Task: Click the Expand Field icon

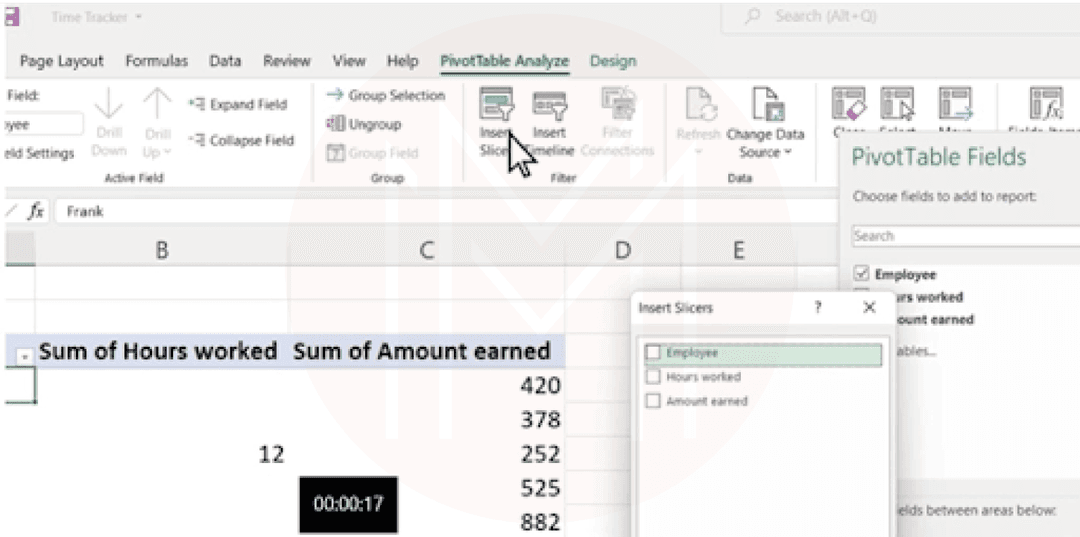Action: point(196,105)
